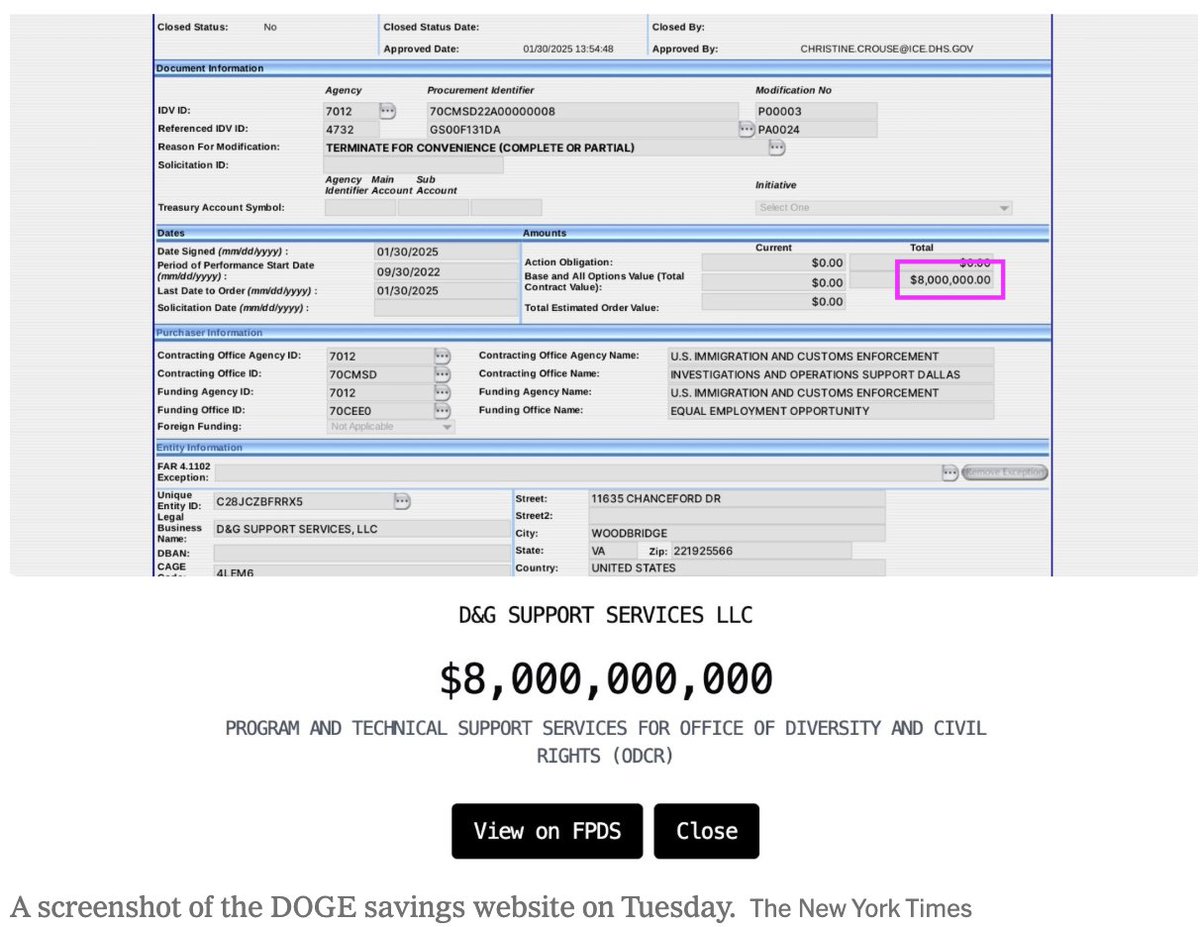This screenshot has height=927, width=1200.
Task: Click the Procurement Identifier field 70CMSD22A00000008
Action: (x=582, y=111)
